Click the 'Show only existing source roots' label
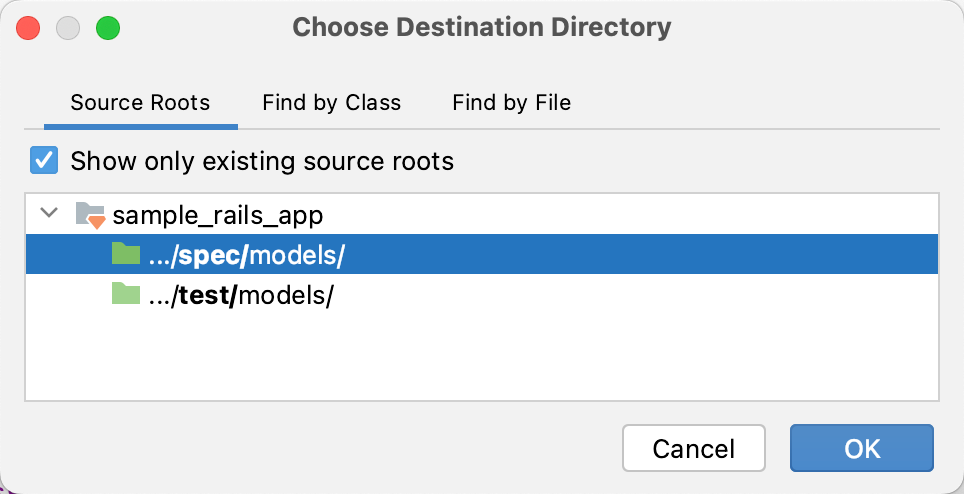The height and width of the screenshot is (494, 964). [262, 161]
